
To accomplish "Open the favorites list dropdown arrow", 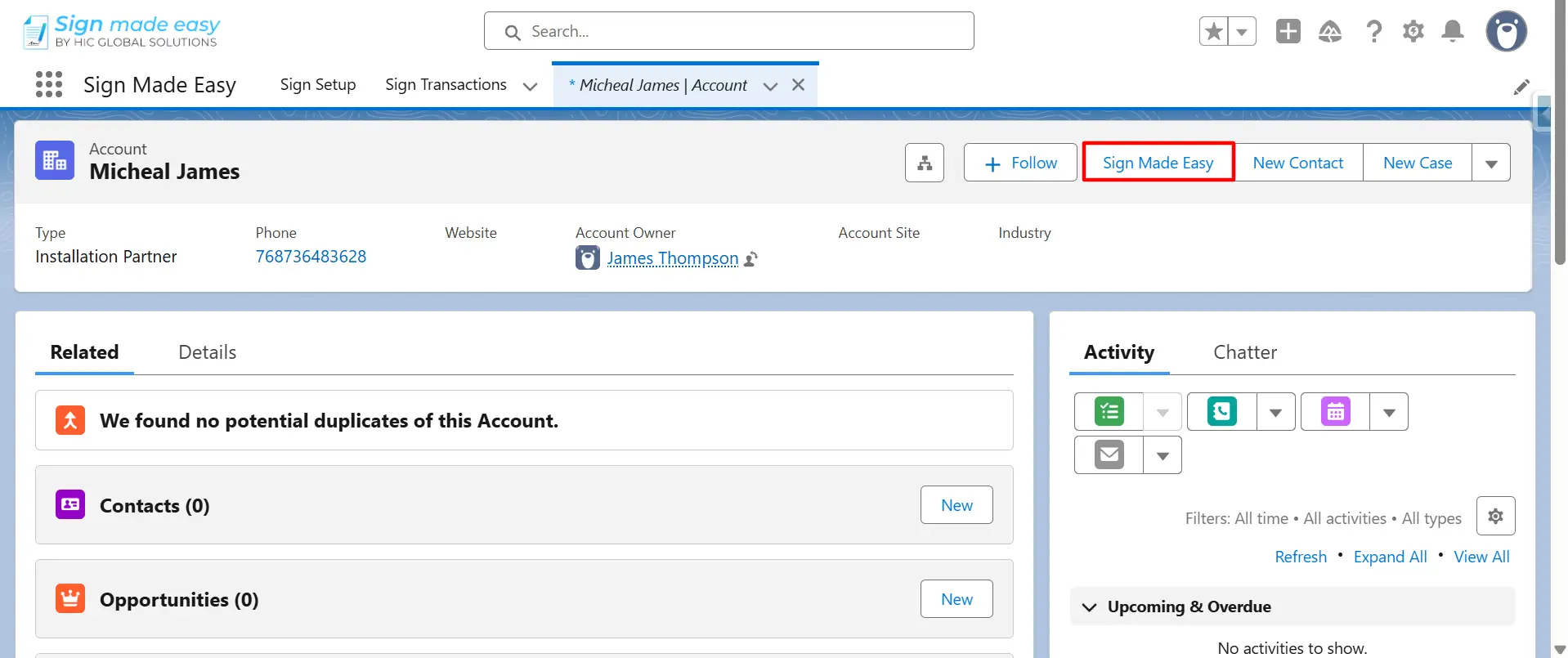I will (x=1242, y=31).
